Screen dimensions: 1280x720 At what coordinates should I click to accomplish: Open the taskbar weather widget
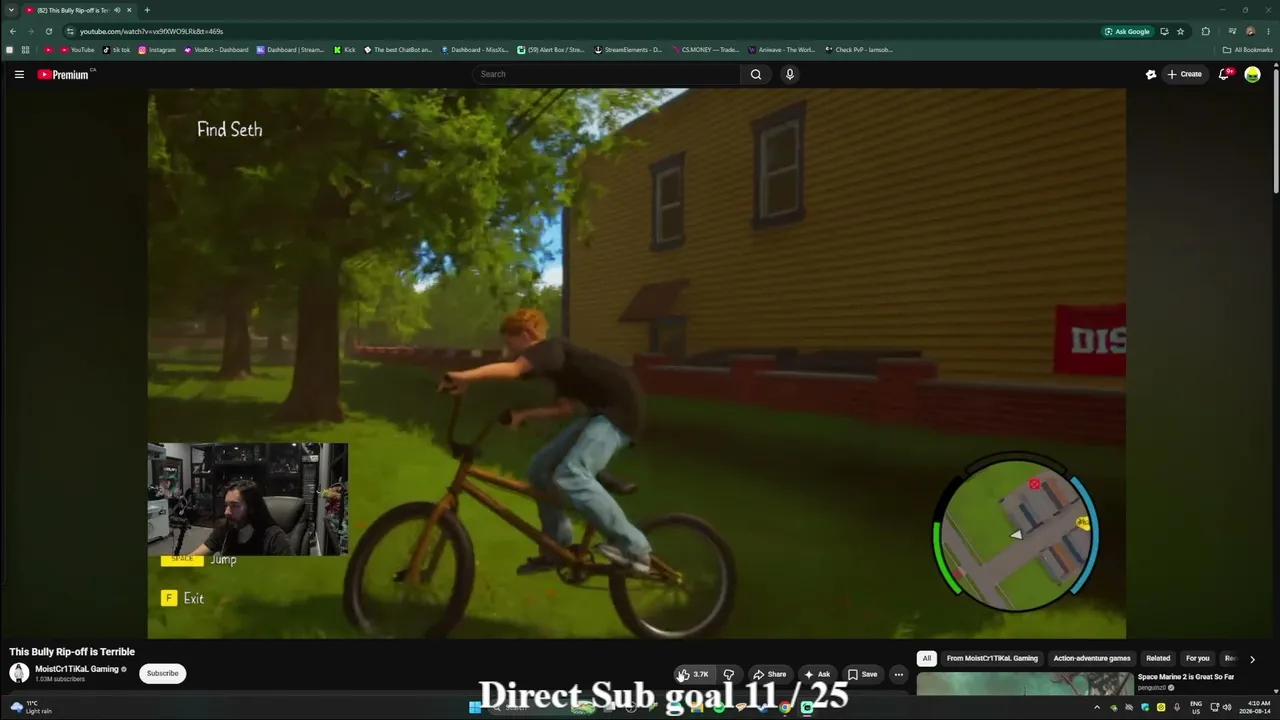click(30, 707)
